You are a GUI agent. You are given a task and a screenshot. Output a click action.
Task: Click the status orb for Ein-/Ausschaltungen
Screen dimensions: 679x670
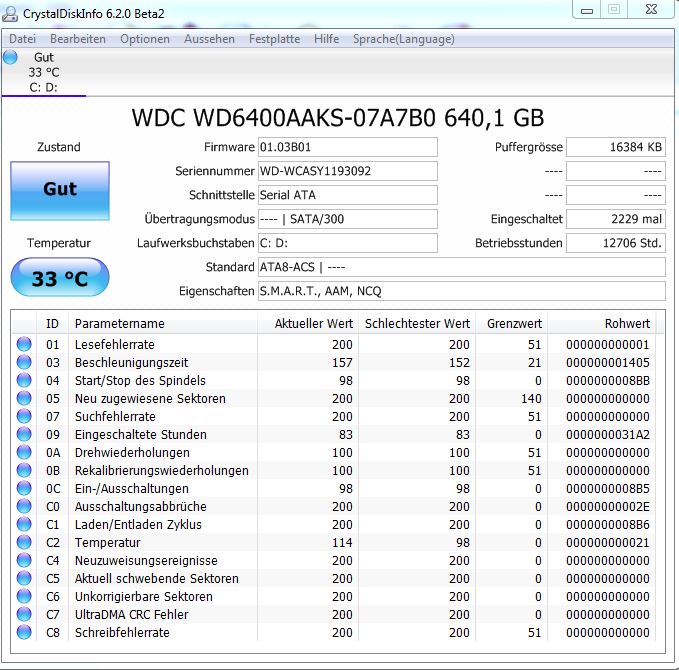(24, 488)
